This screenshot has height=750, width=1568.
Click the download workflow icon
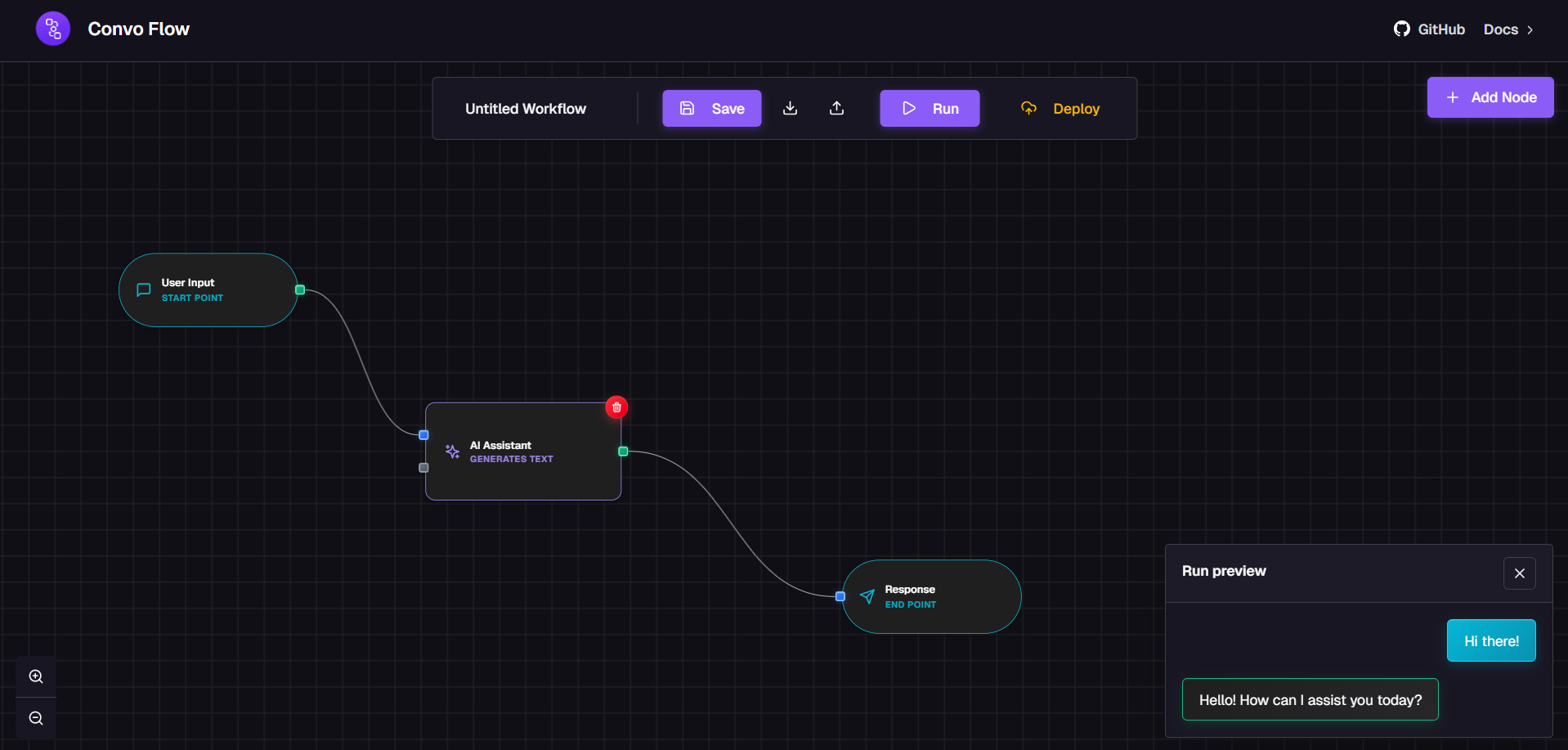790,108
